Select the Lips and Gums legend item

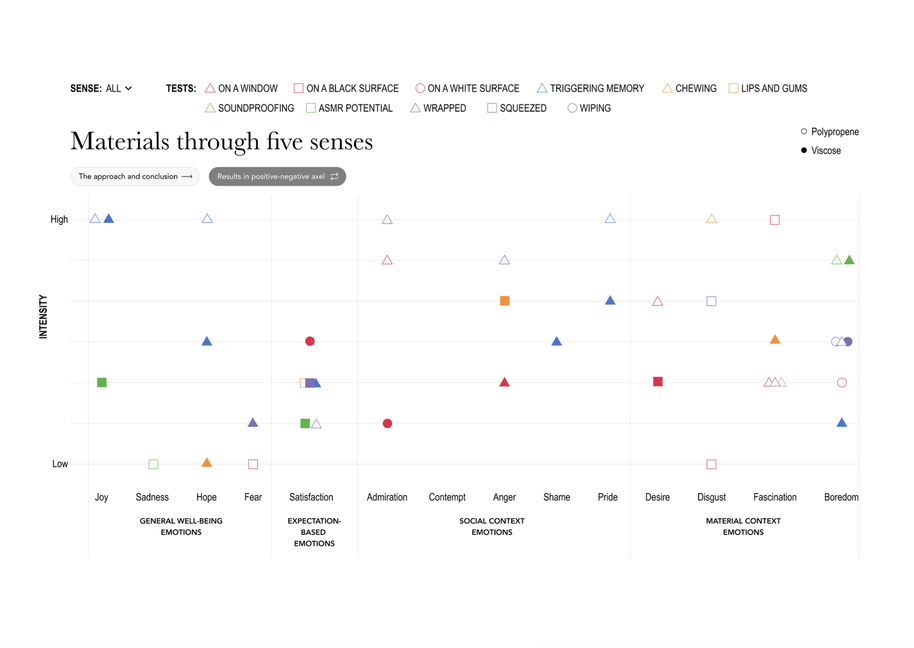click(767, 89)
